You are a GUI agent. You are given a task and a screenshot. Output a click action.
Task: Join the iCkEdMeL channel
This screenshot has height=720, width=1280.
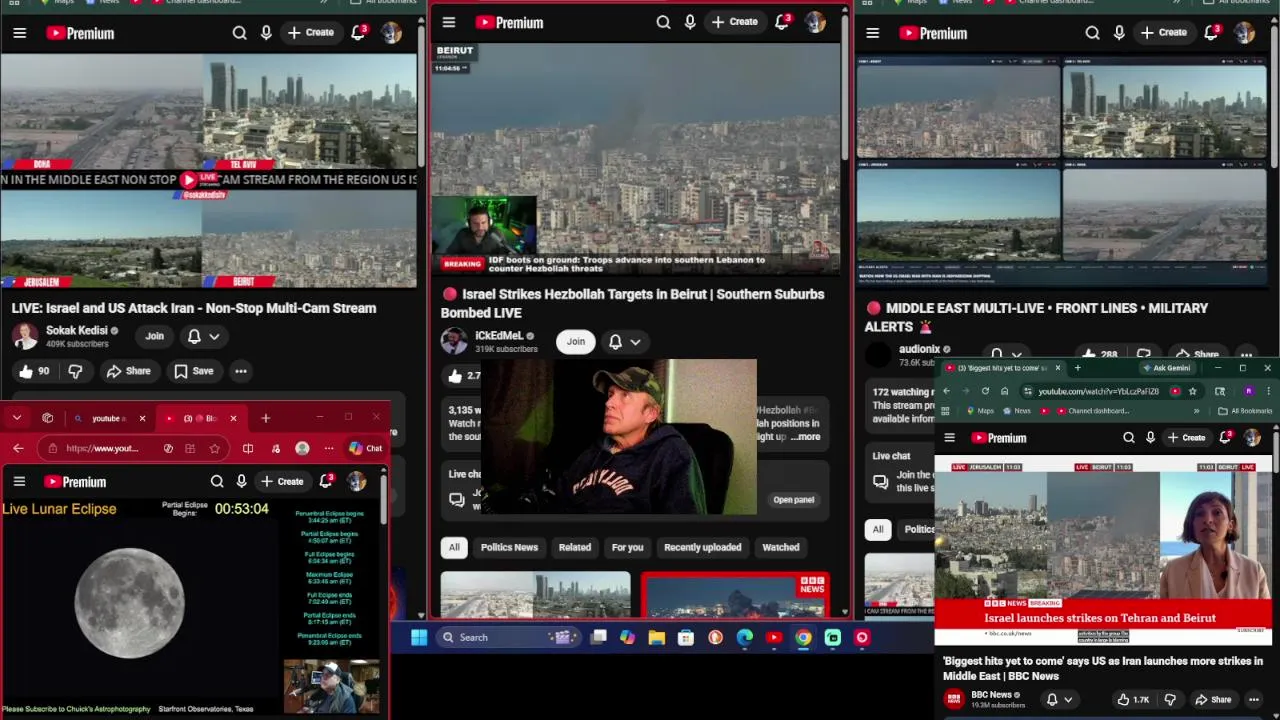[576, 342]
